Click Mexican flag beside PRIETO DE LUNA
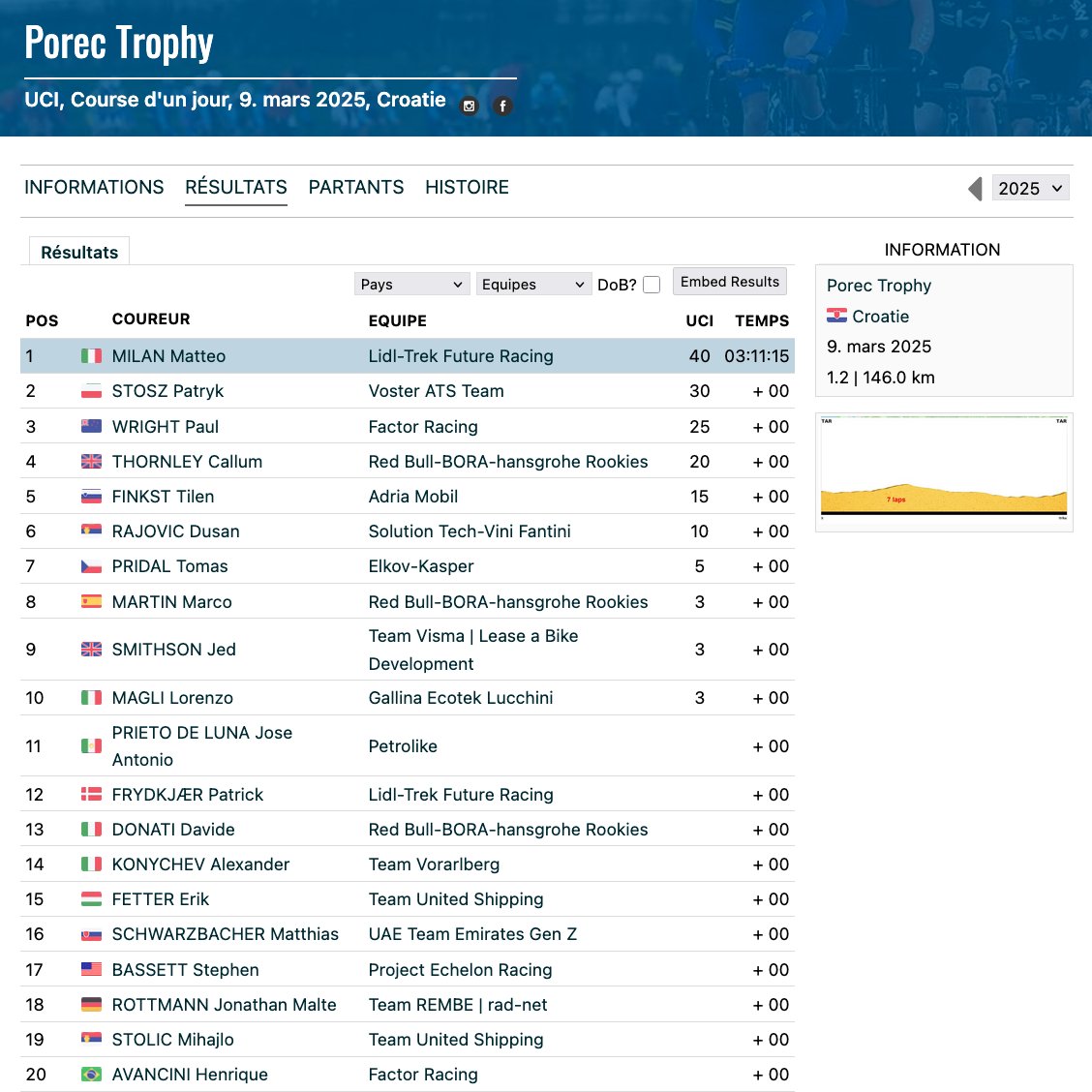The width and height of the screenshot is (1092, 1092). 91,745
